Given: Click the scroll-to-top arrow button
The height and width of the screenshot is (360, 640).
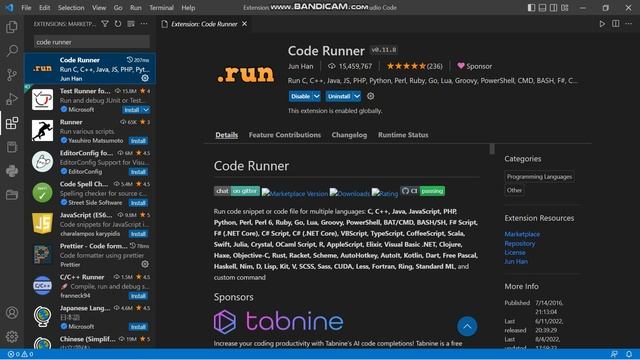Looking at the screenshot, I should [467, 327].
